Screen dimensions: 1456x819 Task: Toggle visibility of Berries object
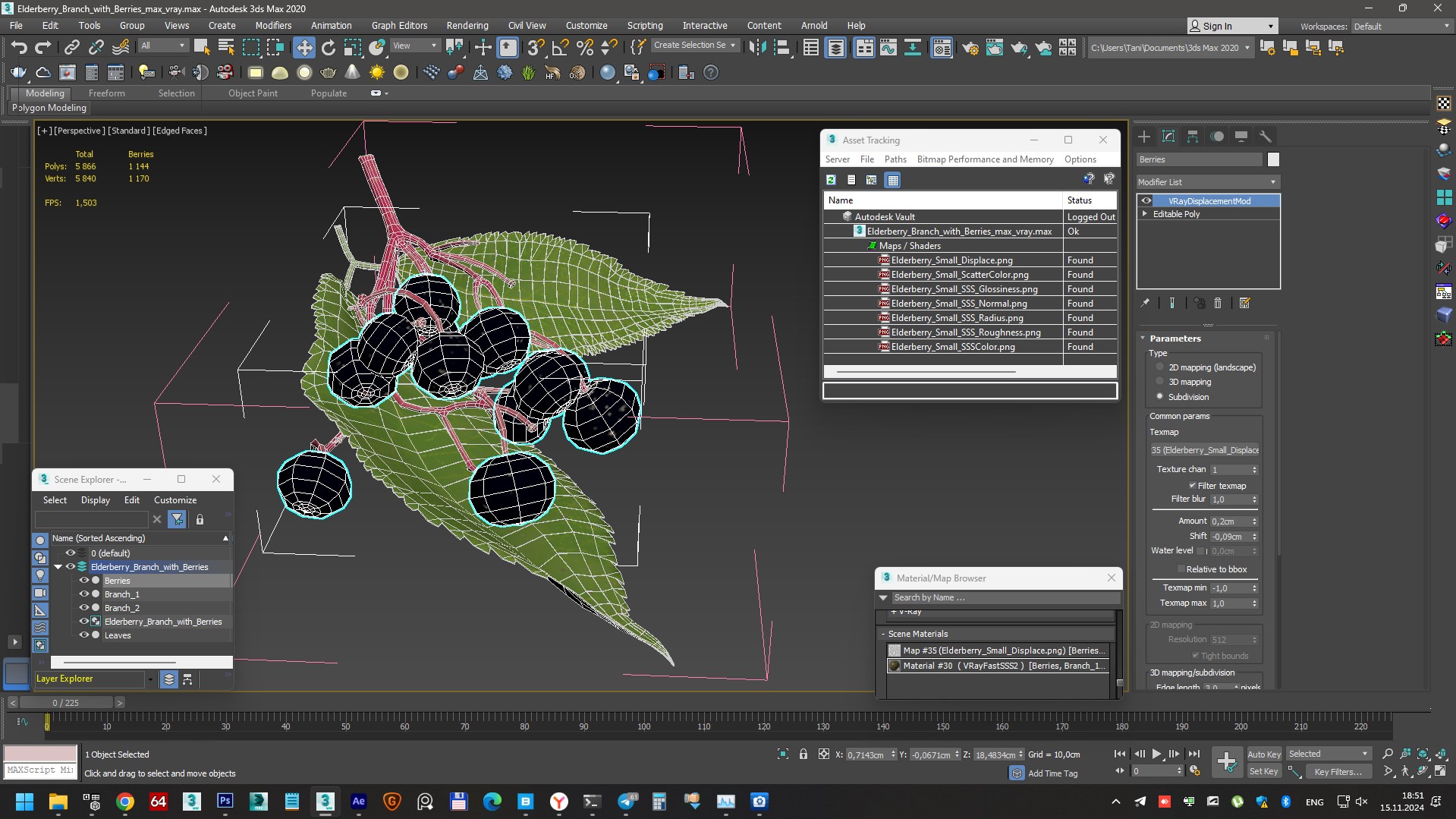pyautogui.click(x=84, y=581)
